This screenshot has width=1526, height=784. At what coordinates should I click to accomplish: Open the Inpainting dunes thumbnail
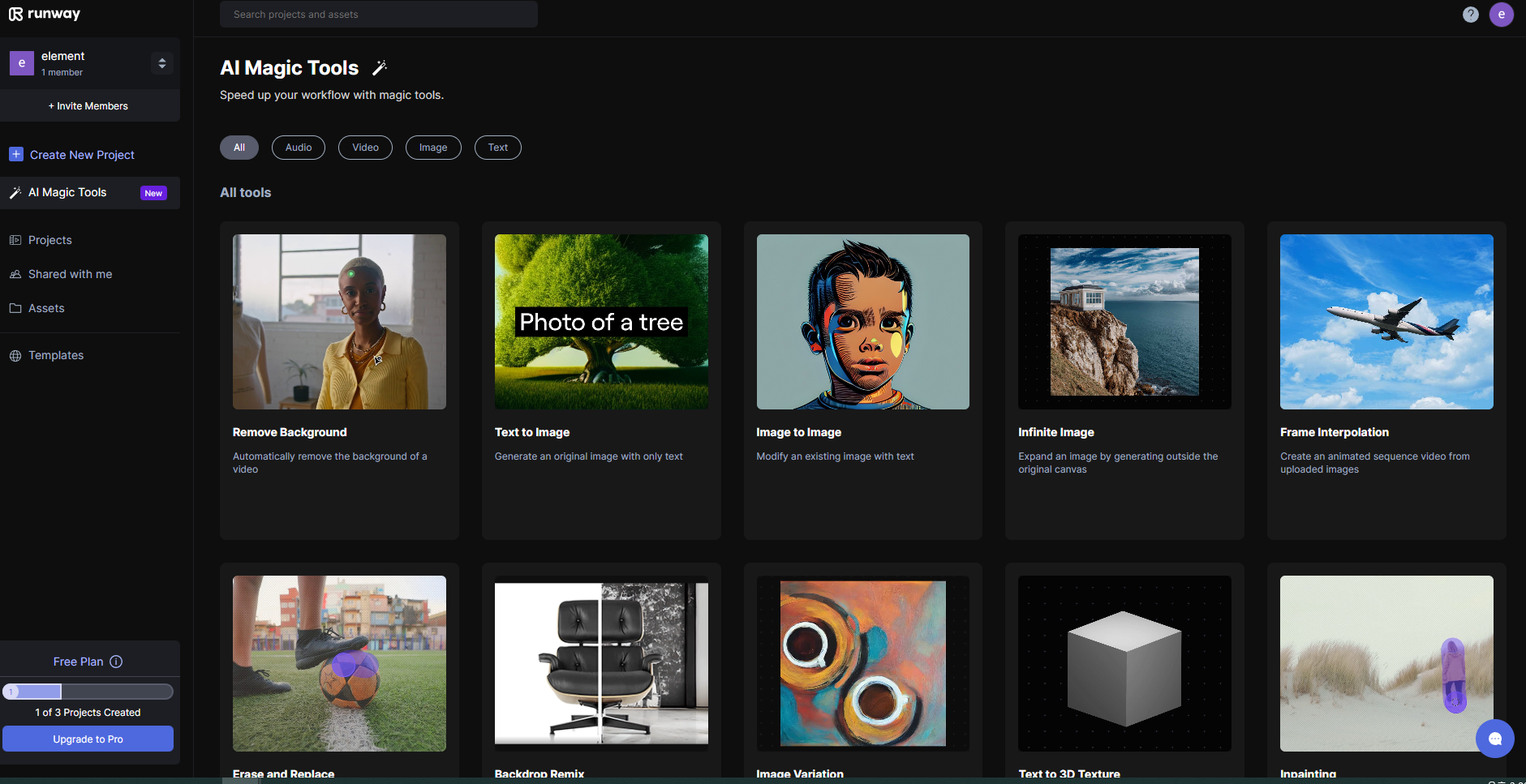[x=1386, y=663]
